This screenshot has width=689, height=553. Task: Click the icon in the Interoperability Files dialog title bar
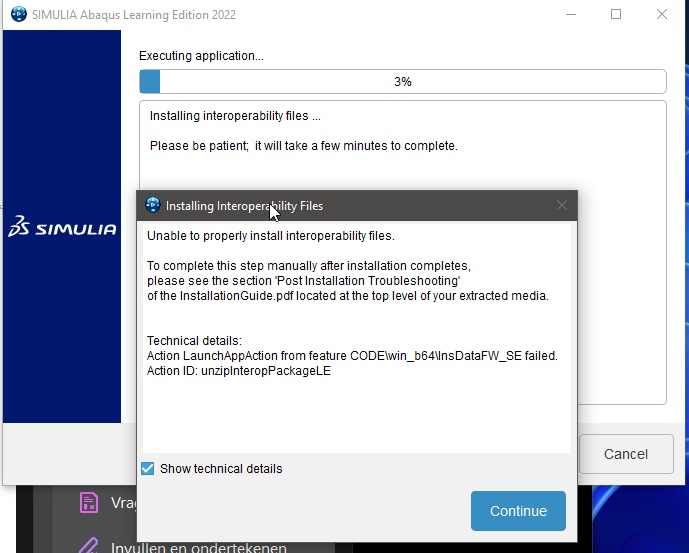click(152, 205)
